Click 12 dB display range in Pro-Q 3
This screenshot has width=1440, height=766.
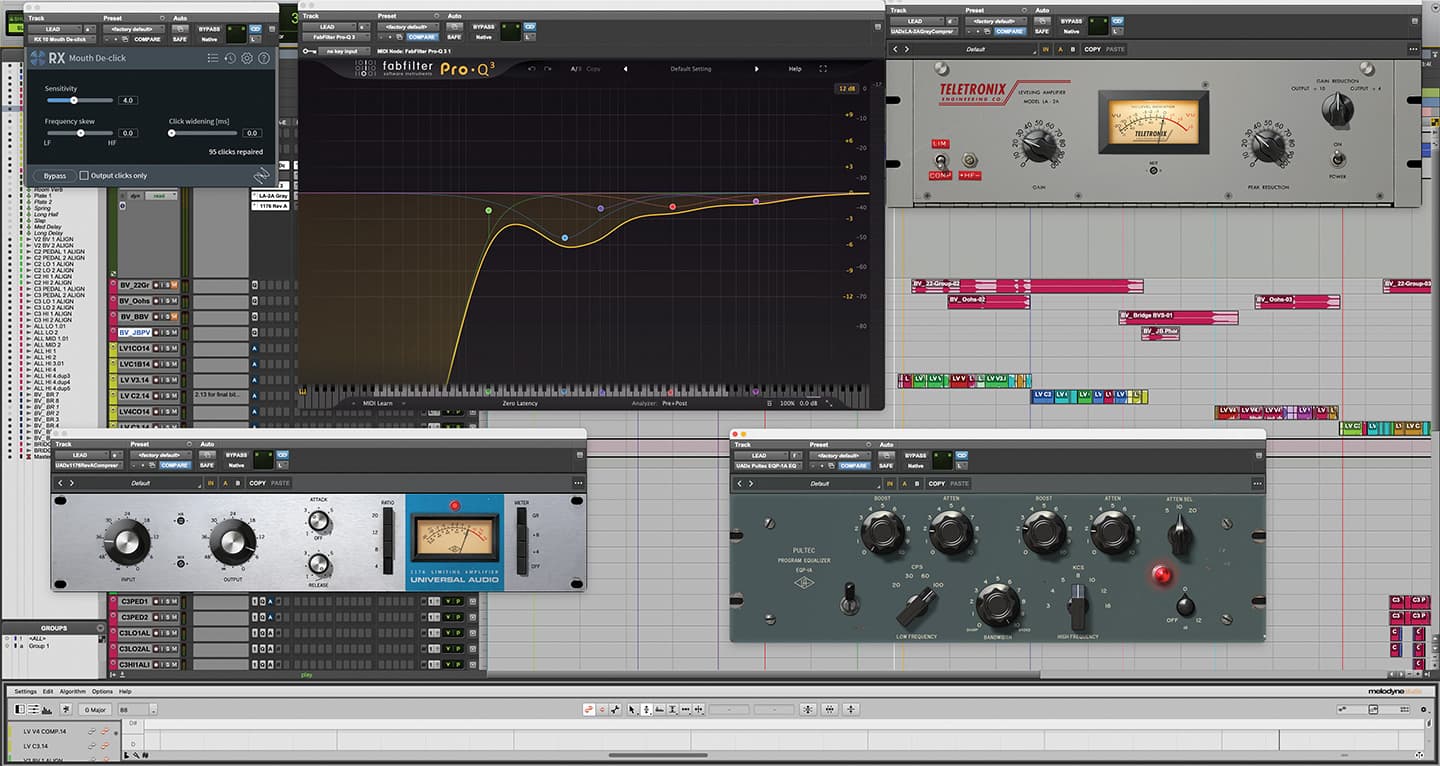(x=847, y=89)
